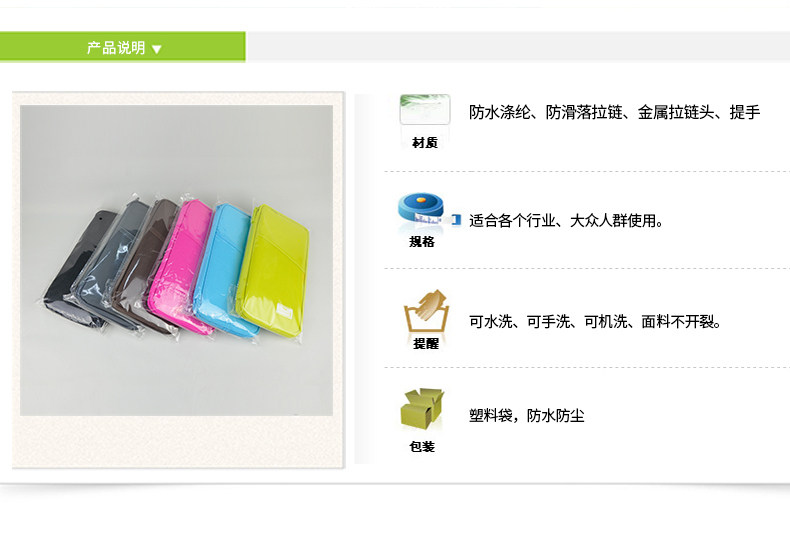Click the gray bar beside 产品说明 tab
The width and height of the screenshot is (790, 539).
point(518,47)
